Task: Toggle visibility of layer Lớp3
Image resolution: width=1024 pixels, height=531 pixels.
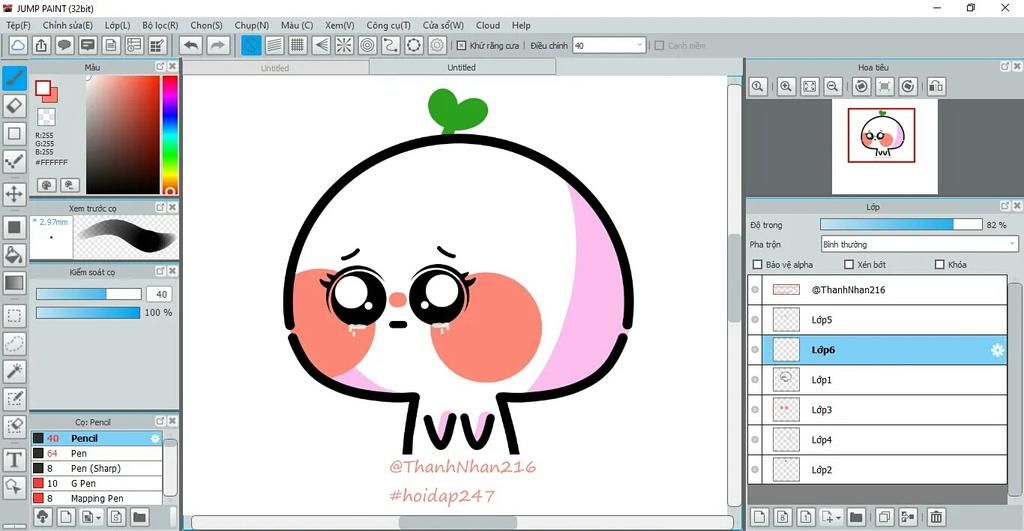Action: pos(756,410)
